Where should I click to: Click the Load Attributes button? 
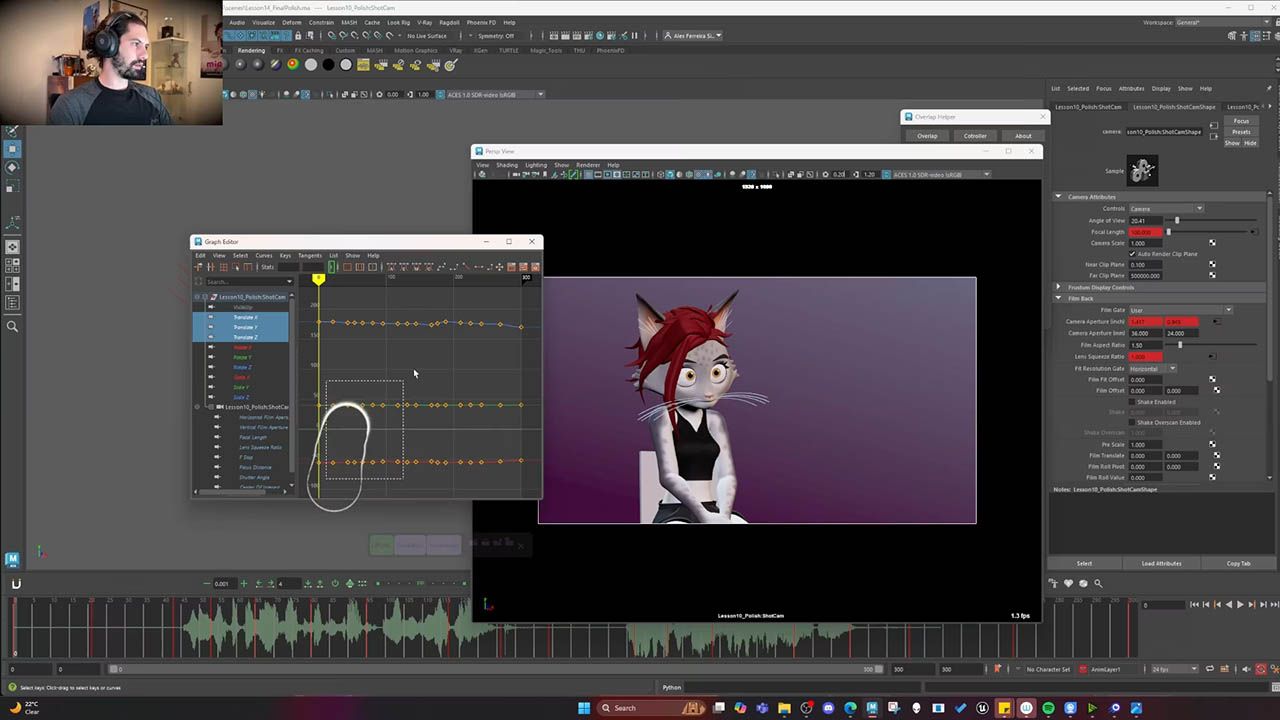1161,563
